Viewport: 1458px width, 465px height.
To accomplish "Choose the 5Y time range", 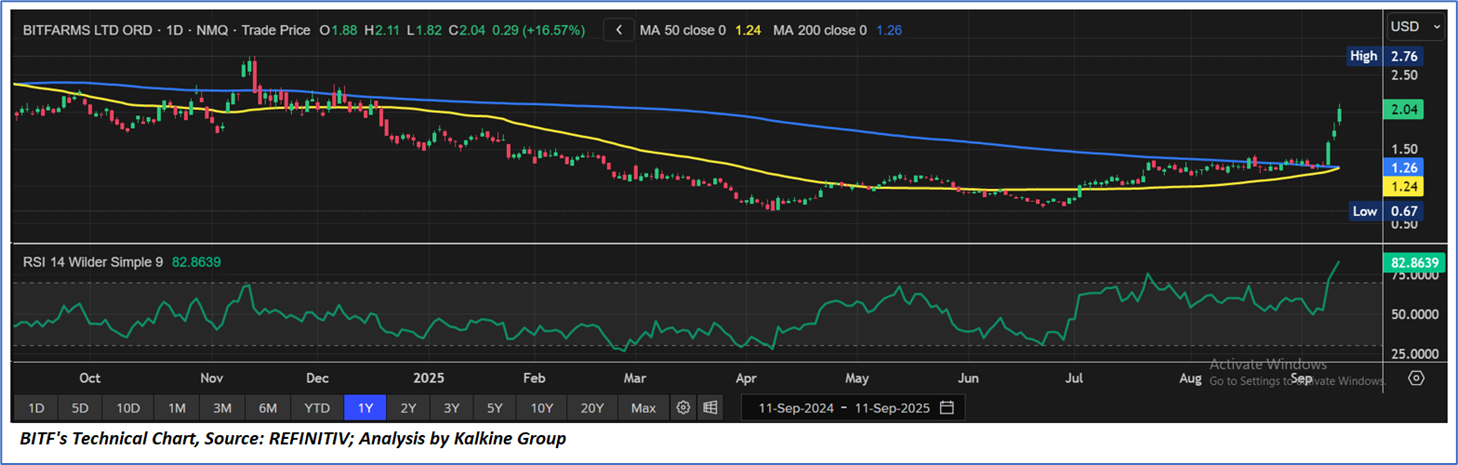I will click(x=496, y=408).
